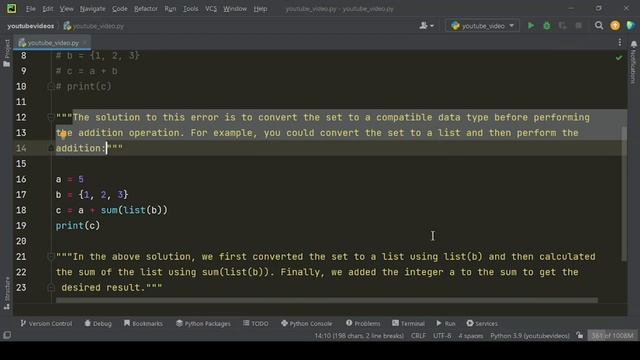Open the Project tool window
The width and height of the screenshot is (640, 360).
click(7, 53)
